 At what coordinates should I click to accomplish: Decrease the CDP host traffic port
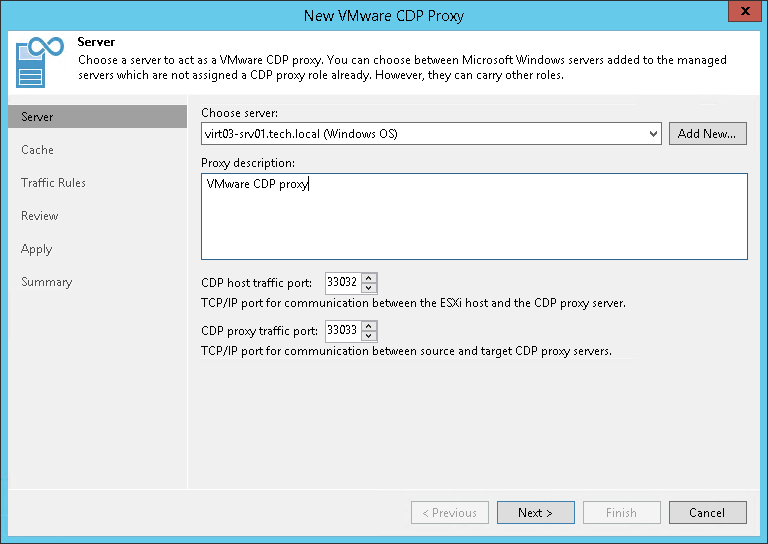(369, 288)
